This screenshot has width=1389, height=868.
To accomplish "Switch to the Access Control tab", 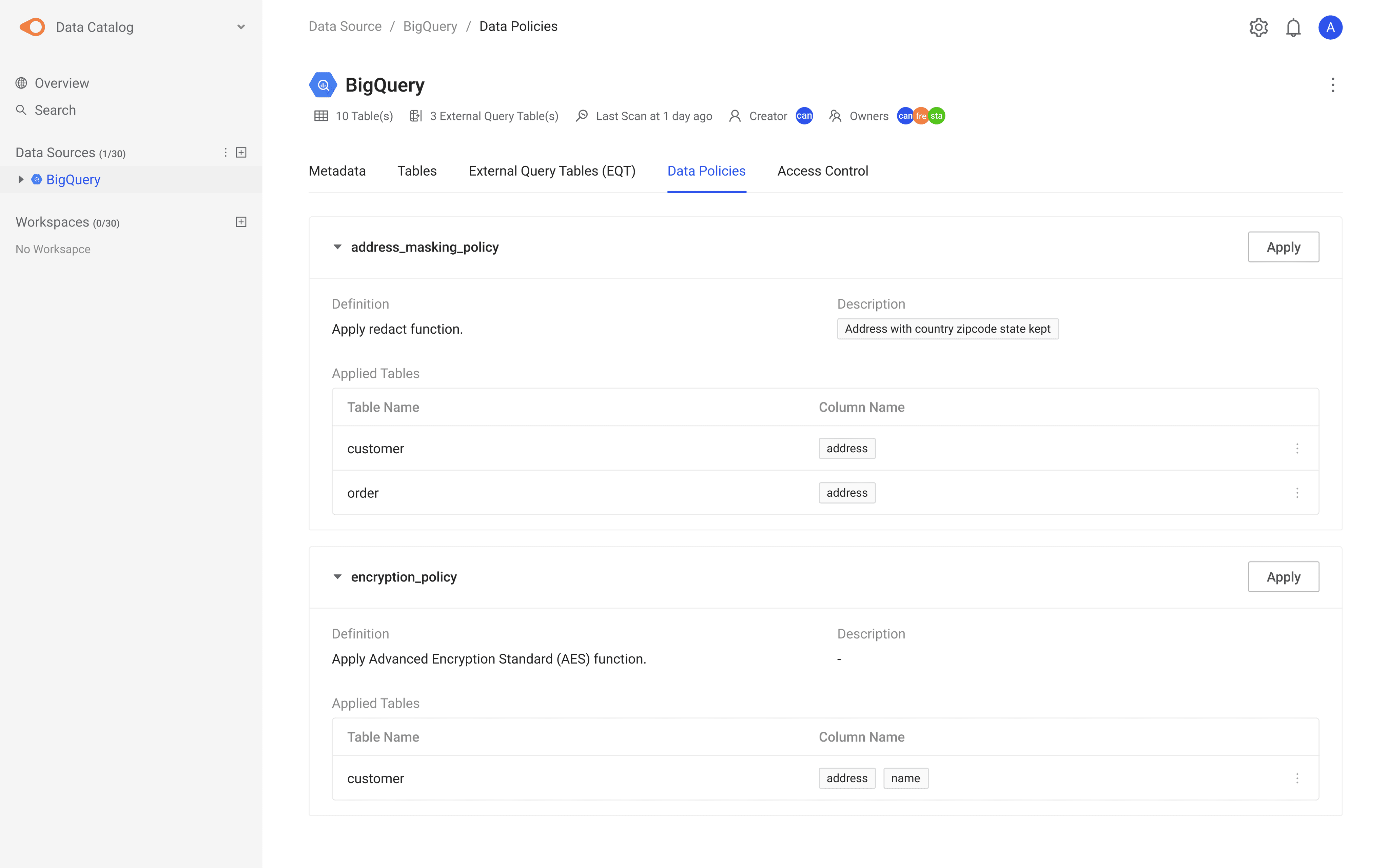I will pos(822,171).
